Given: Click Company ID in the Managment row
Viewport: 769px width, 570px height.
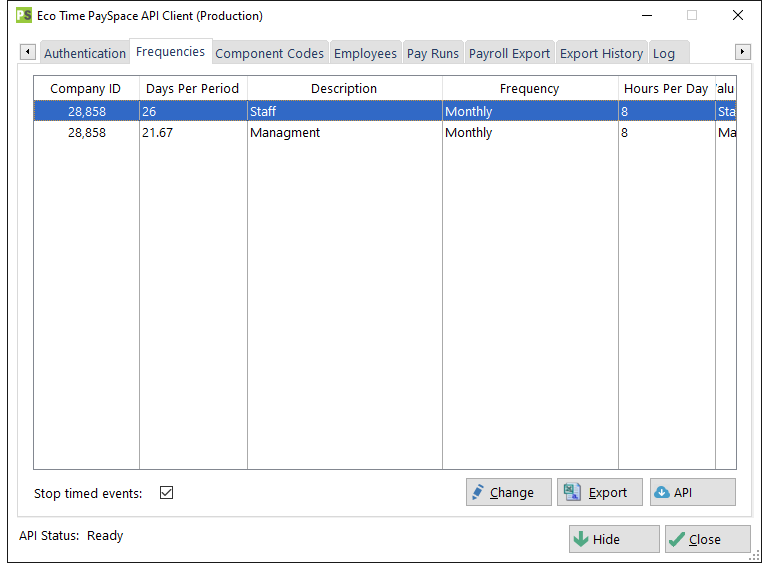Looking at the screenshot, I should pos(86,132).
